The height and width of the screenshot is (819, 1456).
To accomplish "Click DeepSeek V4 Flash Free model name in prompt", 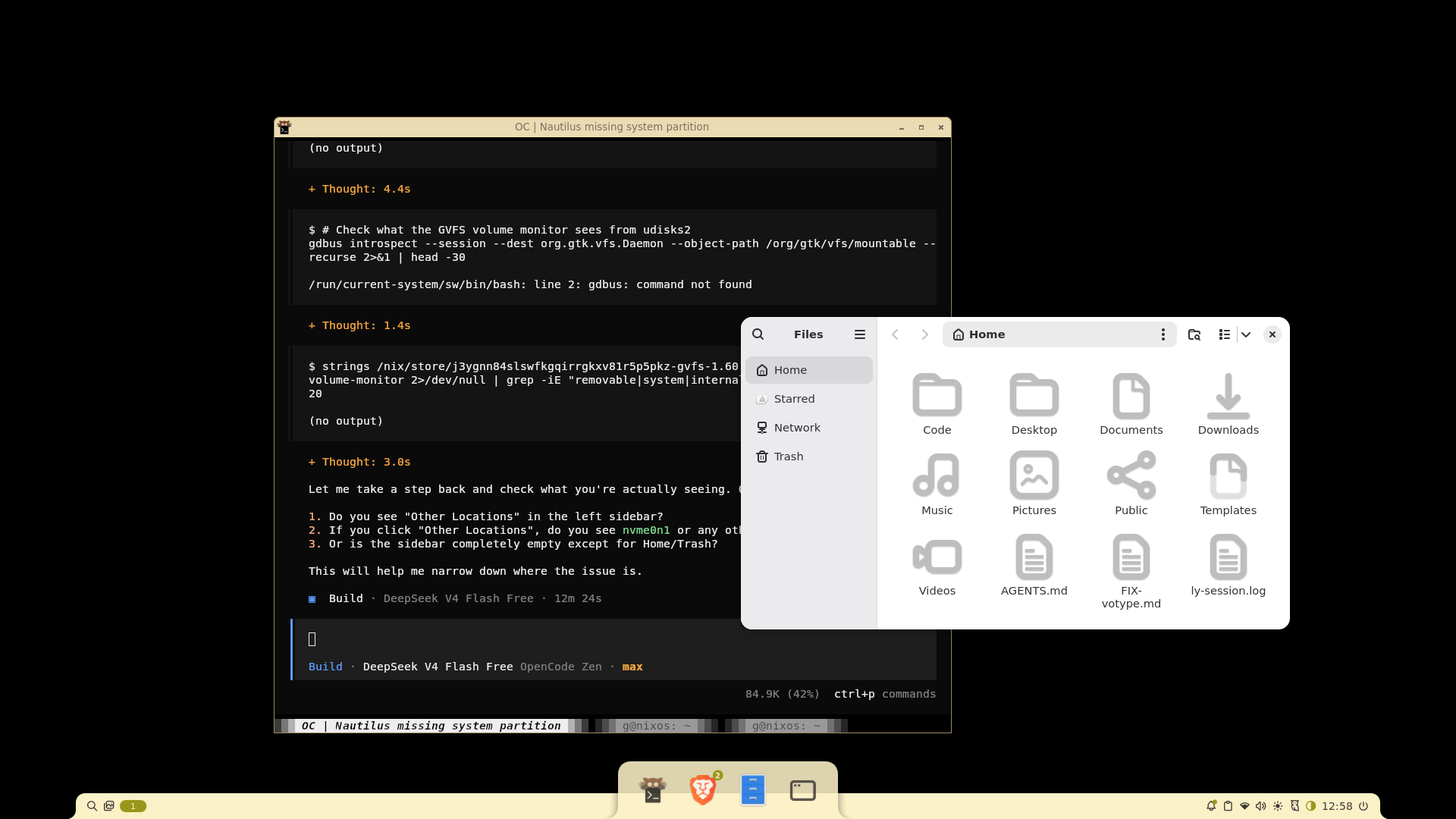I will click(438, 667).
